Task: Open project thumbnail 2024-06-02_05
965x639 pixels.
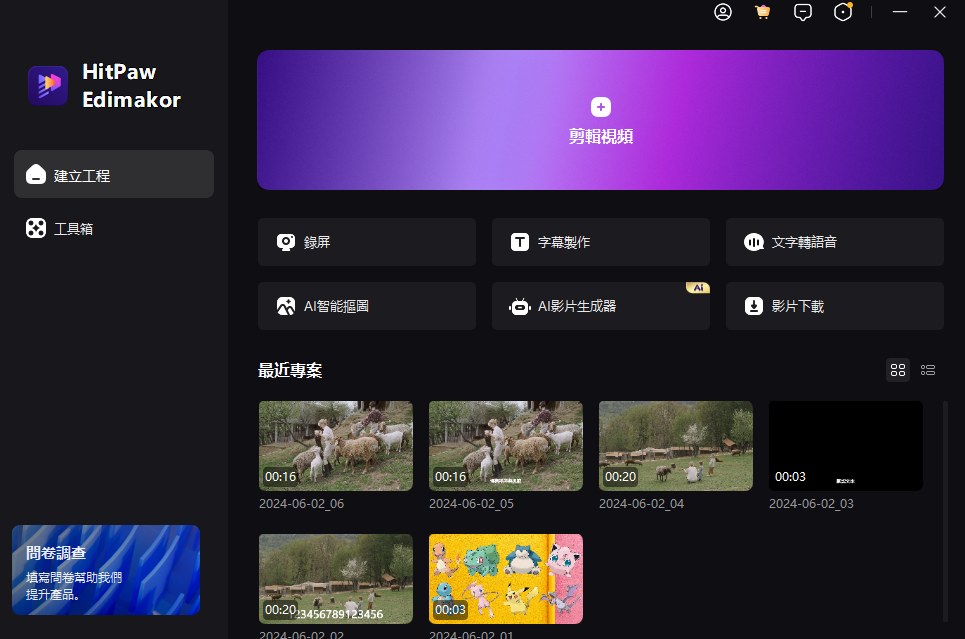Action: 506,446
